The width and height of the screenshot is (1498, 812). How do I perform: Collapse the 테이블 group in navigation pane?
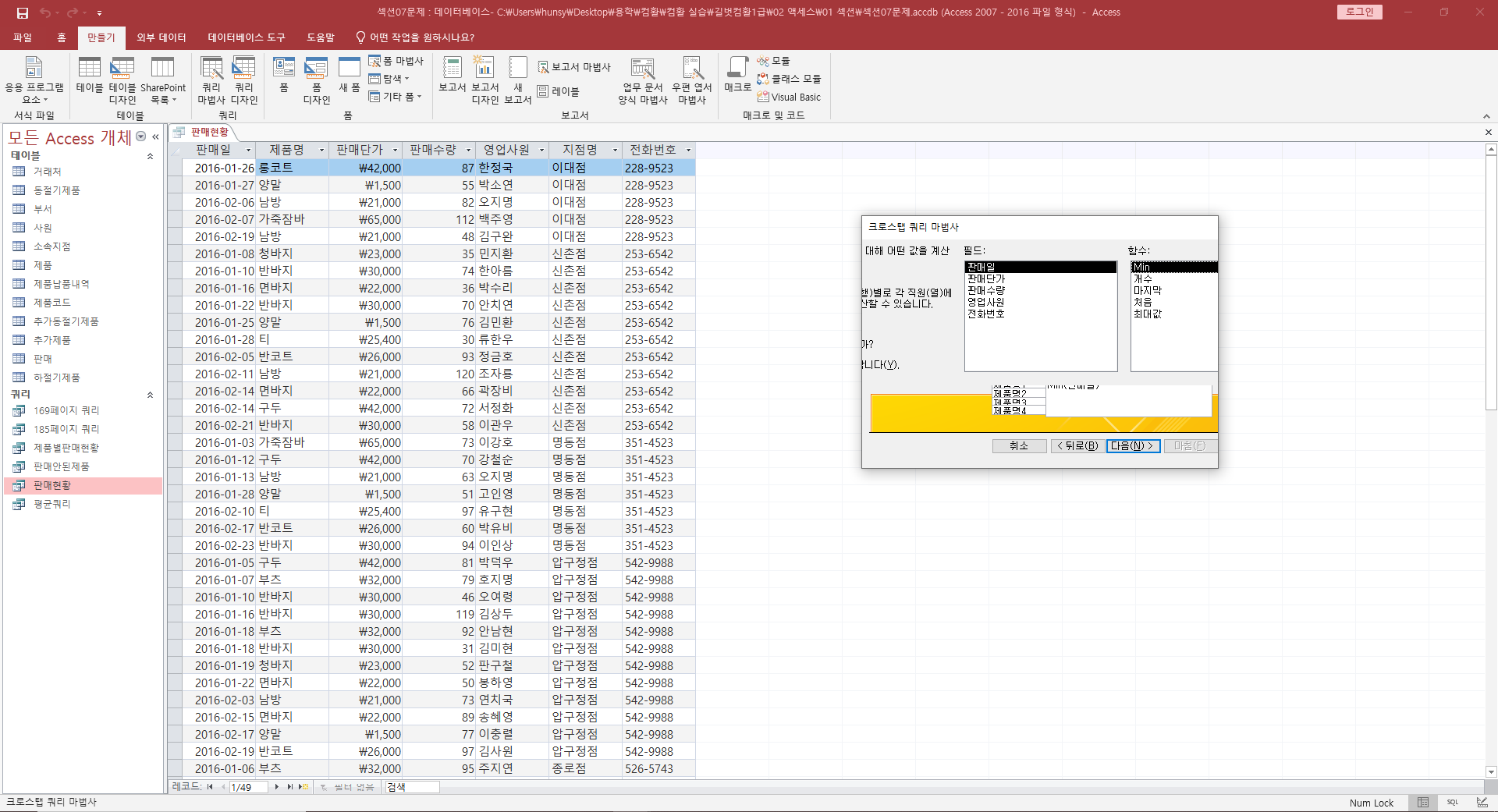150,156
